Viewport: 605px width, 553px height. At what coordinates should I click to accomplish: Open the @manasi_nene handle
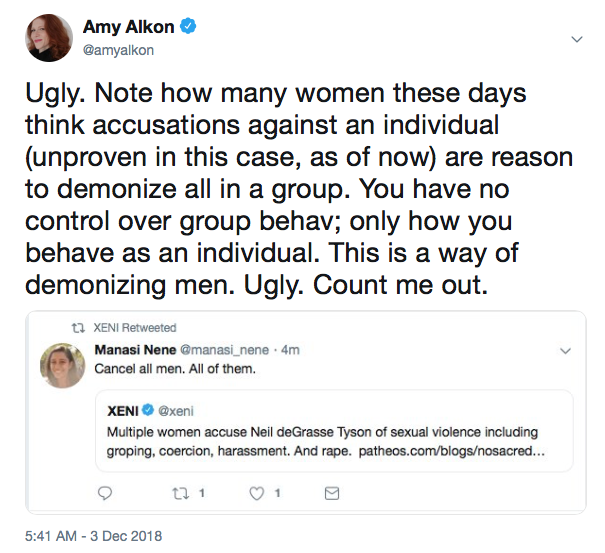pyautogui.click(x=226, y=350)
